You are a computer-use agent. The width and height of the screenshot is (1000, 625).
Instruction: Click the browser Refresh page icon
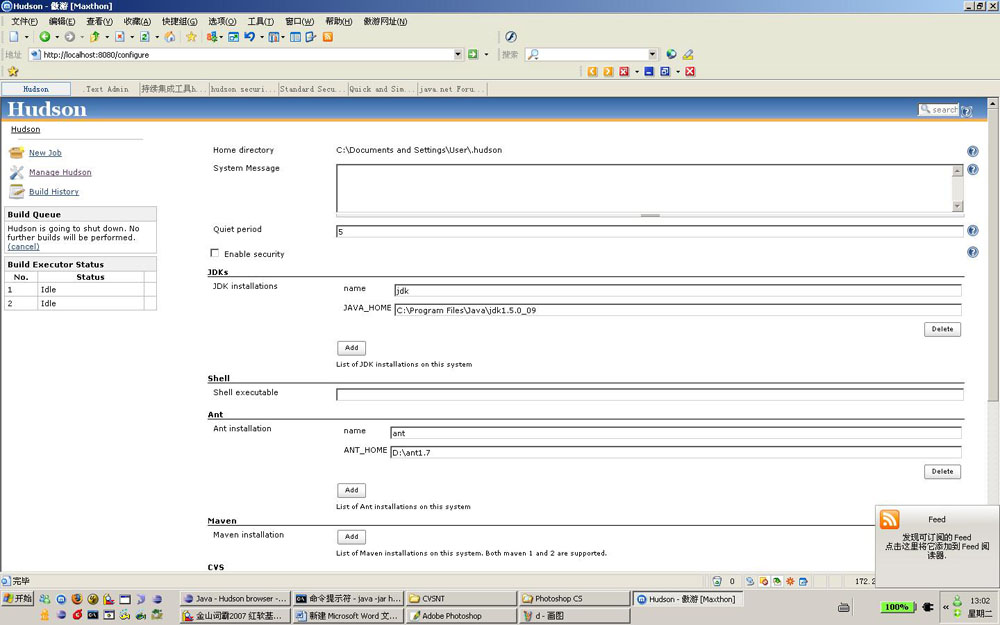tap(145, 37)
